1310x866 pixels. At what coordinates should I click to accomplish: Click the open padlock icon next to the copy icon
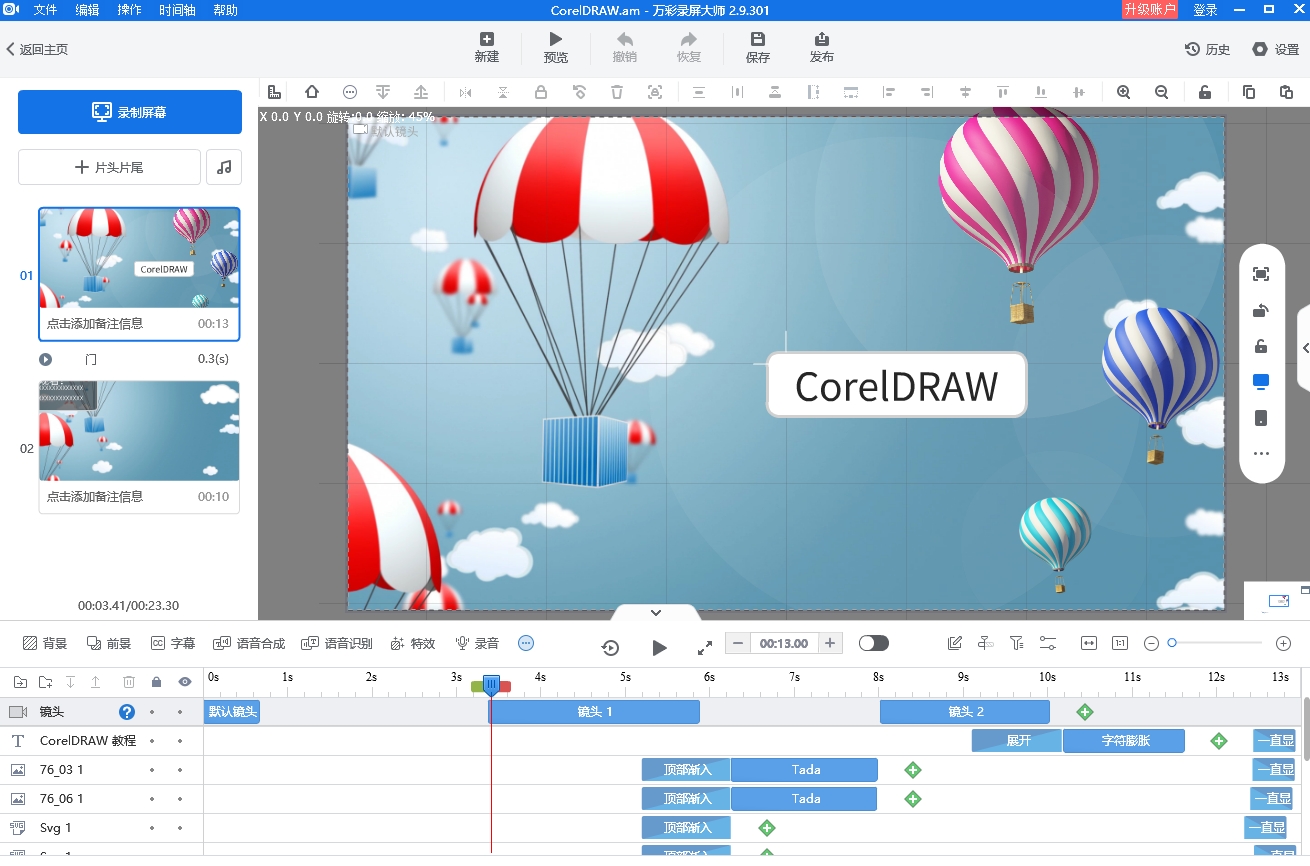(x=1205, y=92)
